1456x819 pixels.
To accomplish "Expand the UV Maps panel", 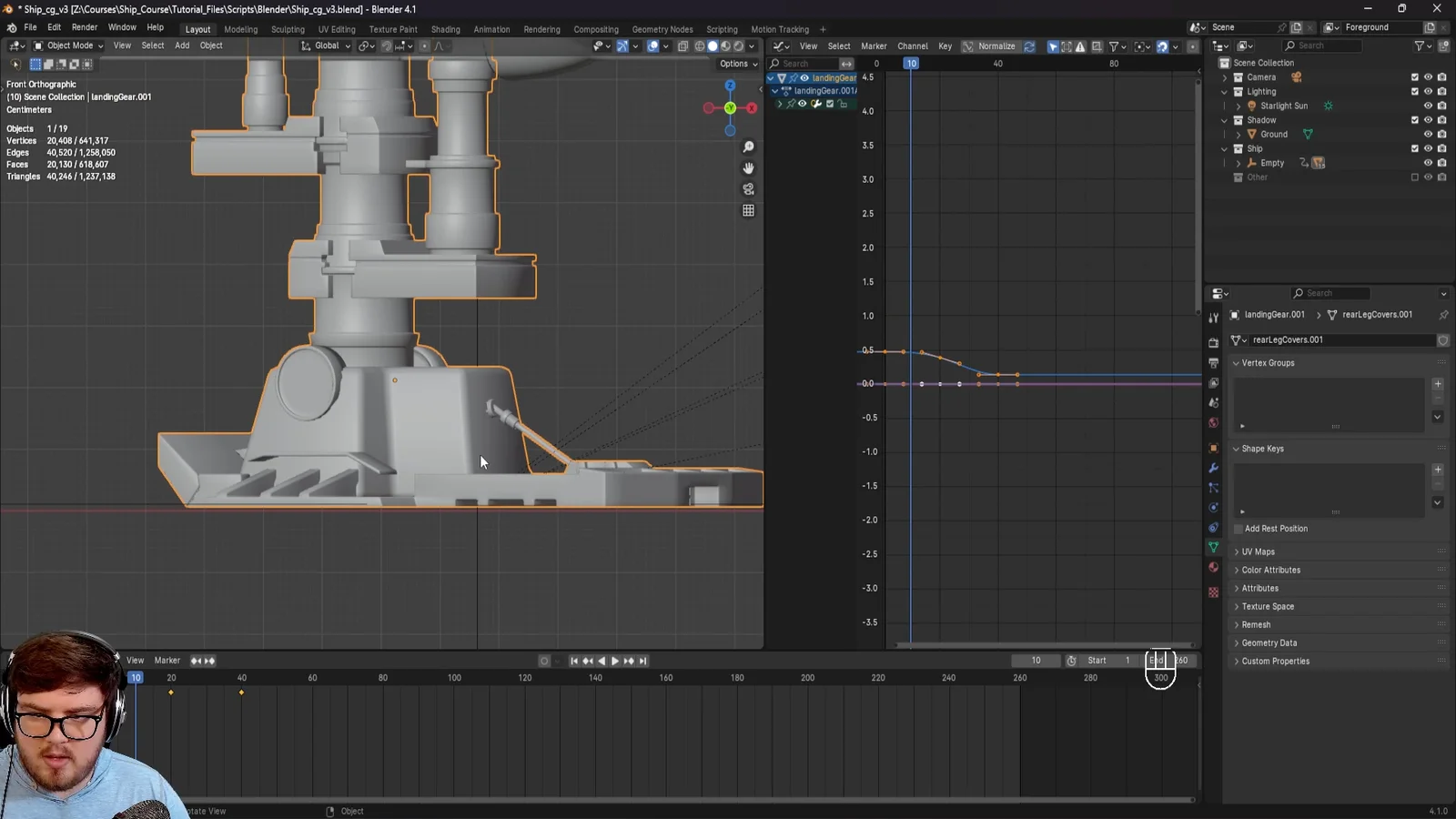I will [x=1257, y=551].
